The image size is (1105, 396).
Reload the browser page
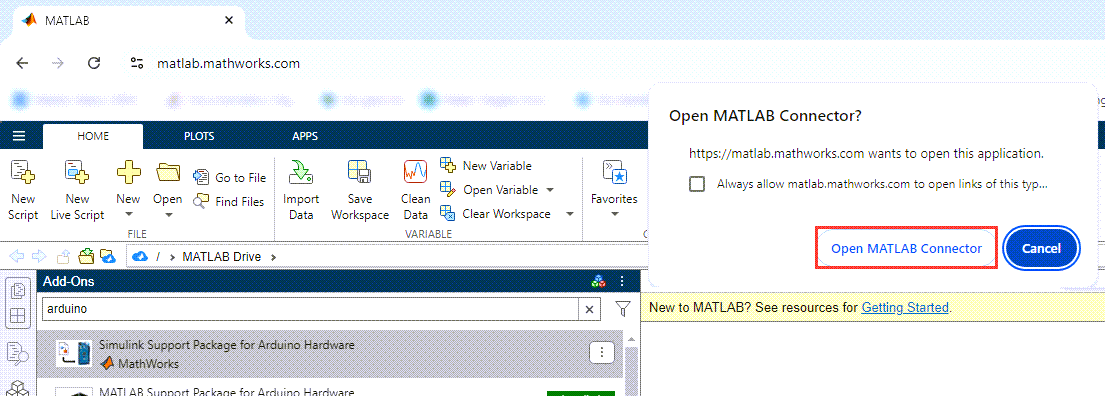coord(94,63)
